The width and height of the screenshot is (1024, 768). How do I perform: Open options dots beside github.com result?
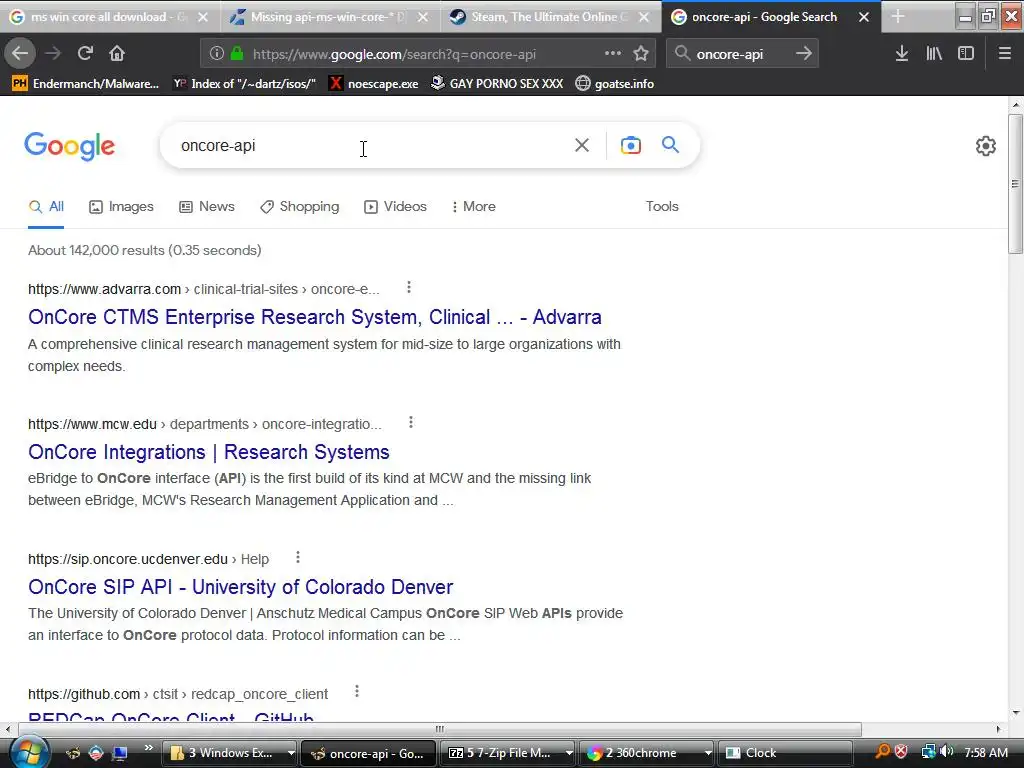pos(357,692)
